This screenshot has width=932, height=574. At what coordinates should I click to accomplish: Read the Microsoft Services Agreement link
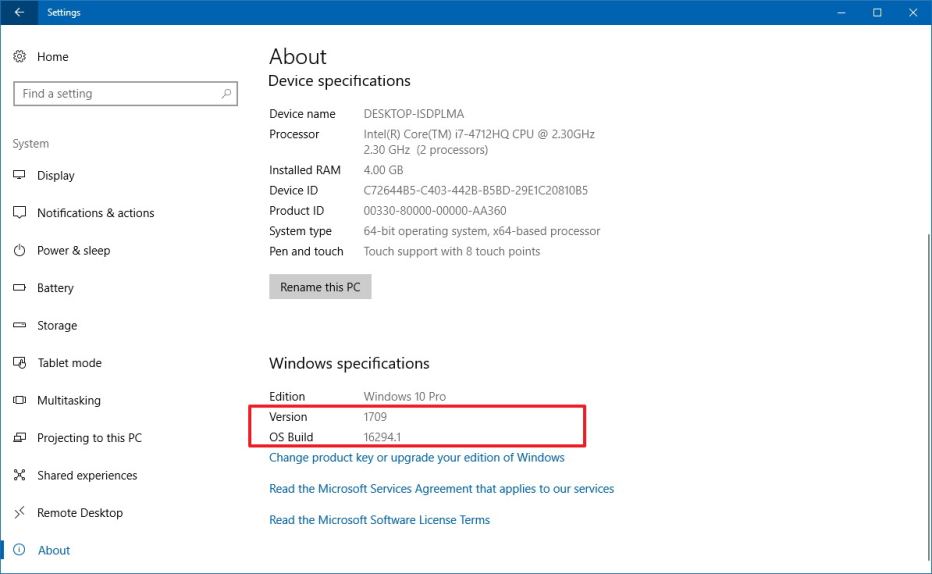[x=441, y=489]
